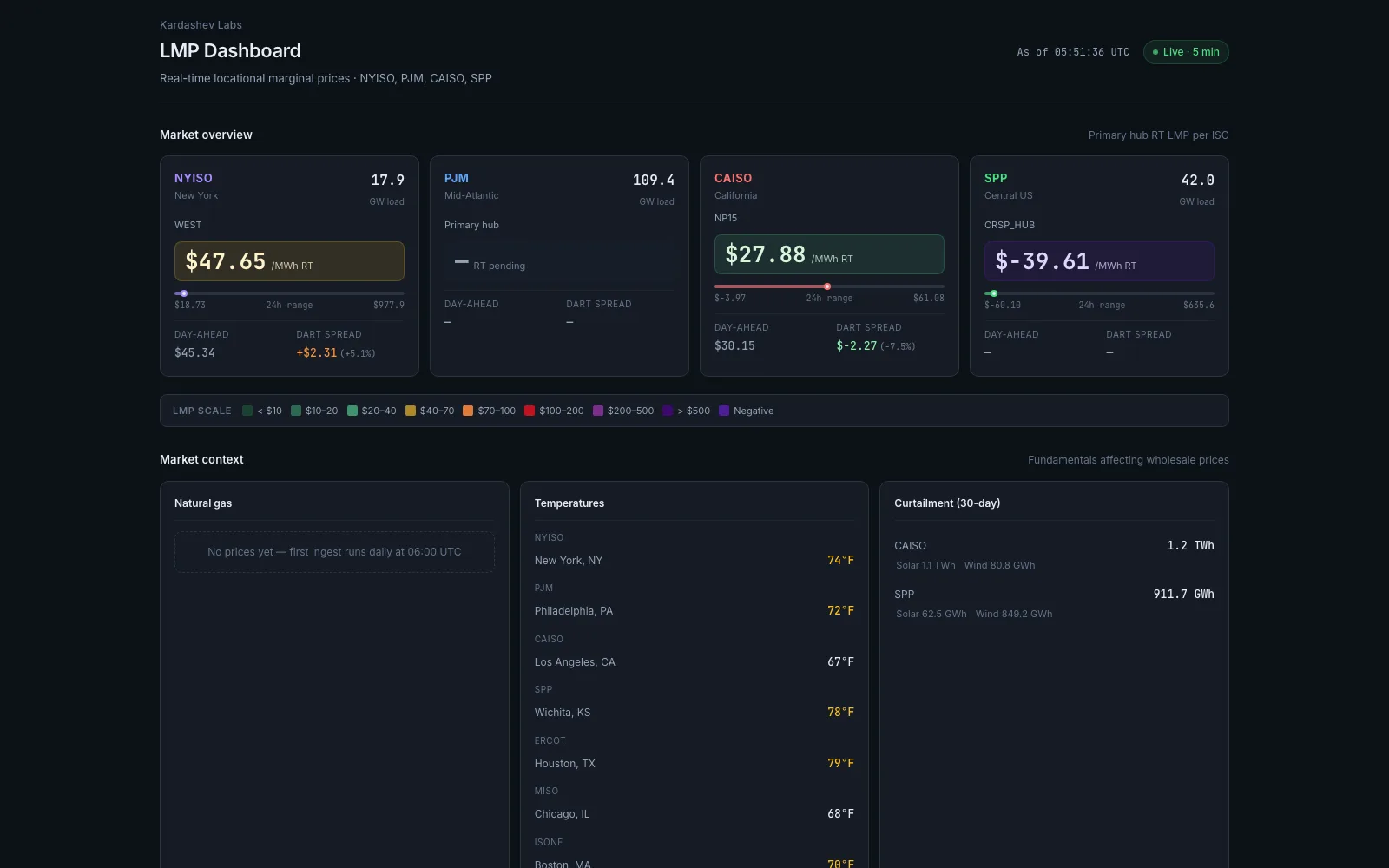
Task: Click the Solar 62.5 GWh SPP detail
Action: (x=931, y=614)
